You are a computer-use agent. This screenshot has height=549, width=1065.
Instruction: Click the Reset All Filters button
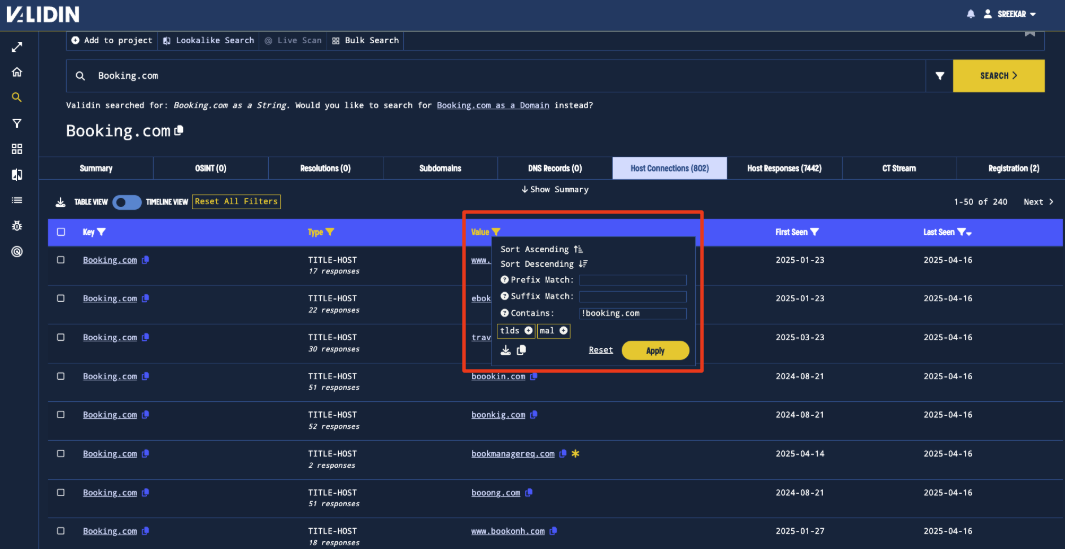pos(236,201)
